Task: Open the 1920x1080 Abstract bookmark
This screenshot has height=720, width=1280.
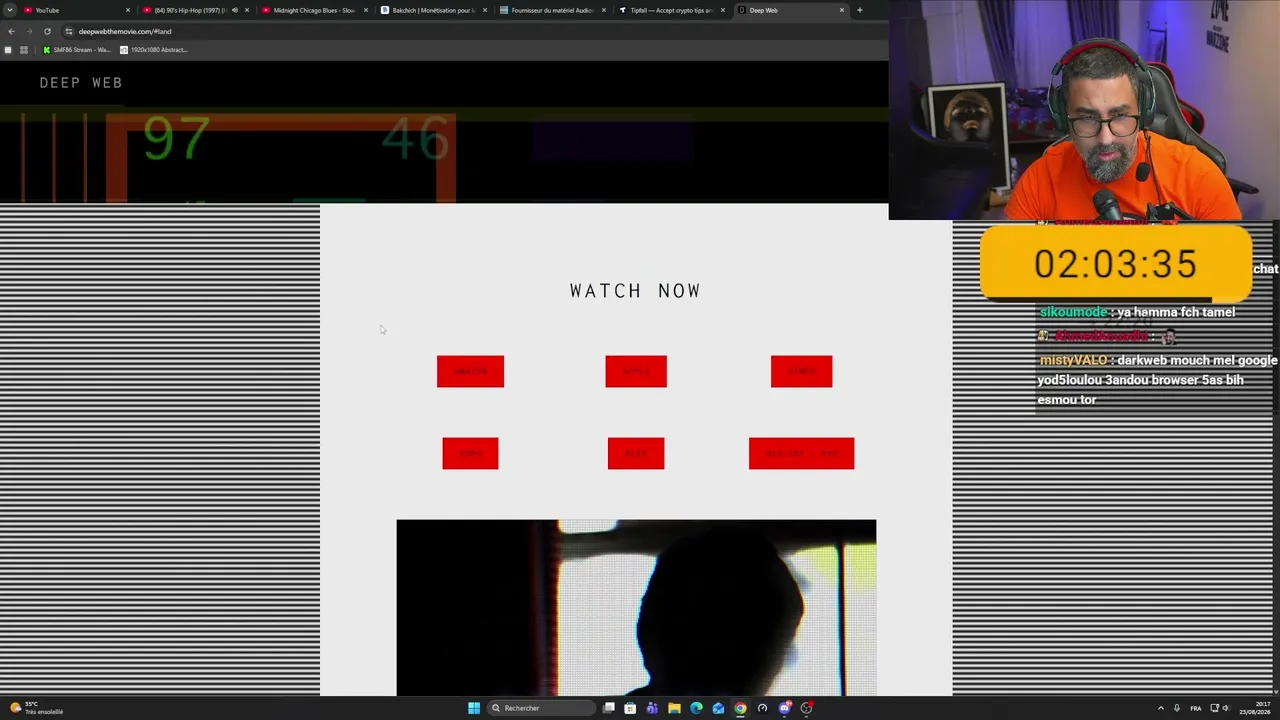Action: tap(154, 50)
